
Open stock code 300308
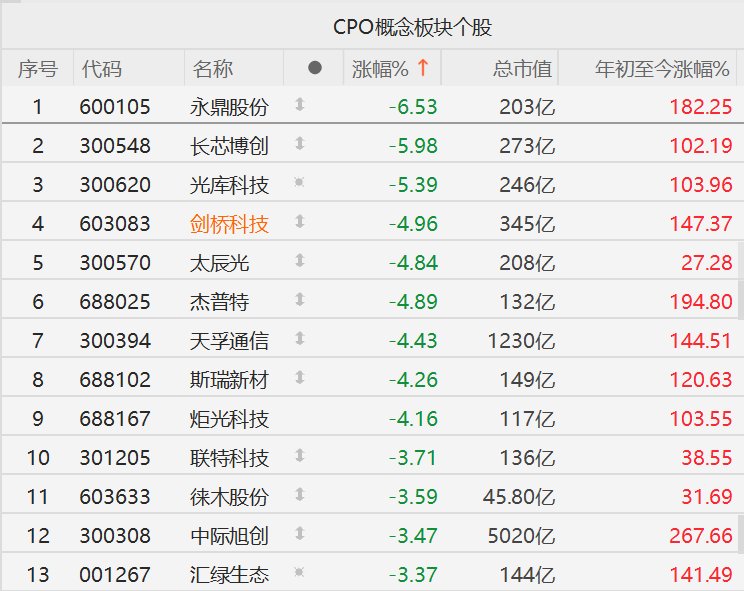click(115, 536)
